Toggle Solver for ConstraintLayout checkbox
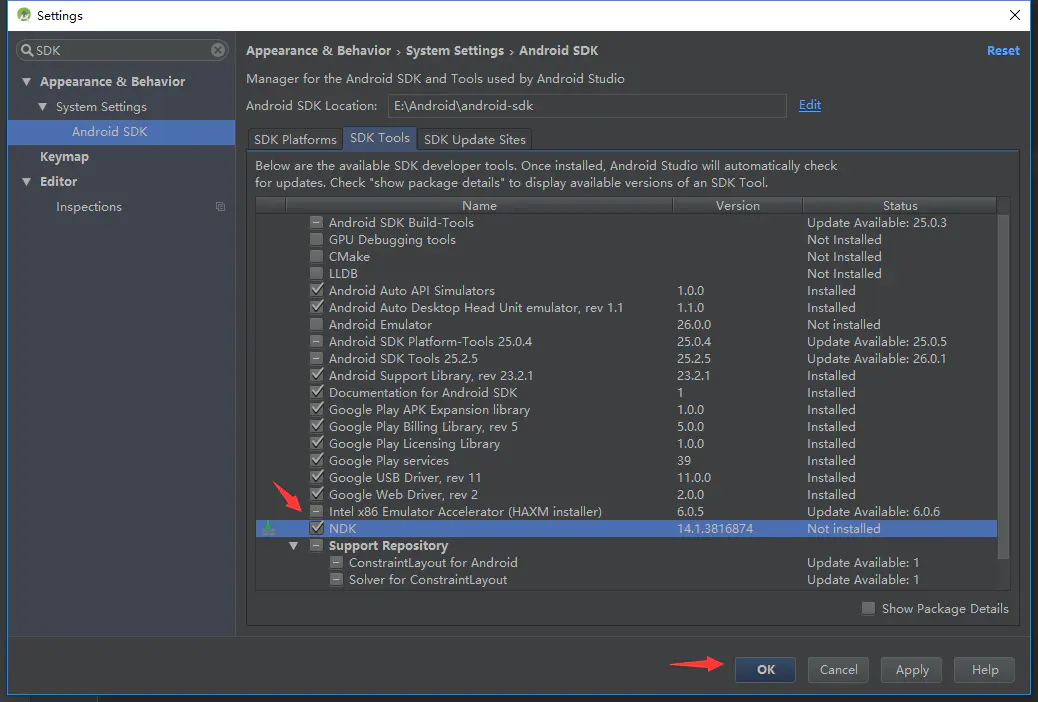 336,579
